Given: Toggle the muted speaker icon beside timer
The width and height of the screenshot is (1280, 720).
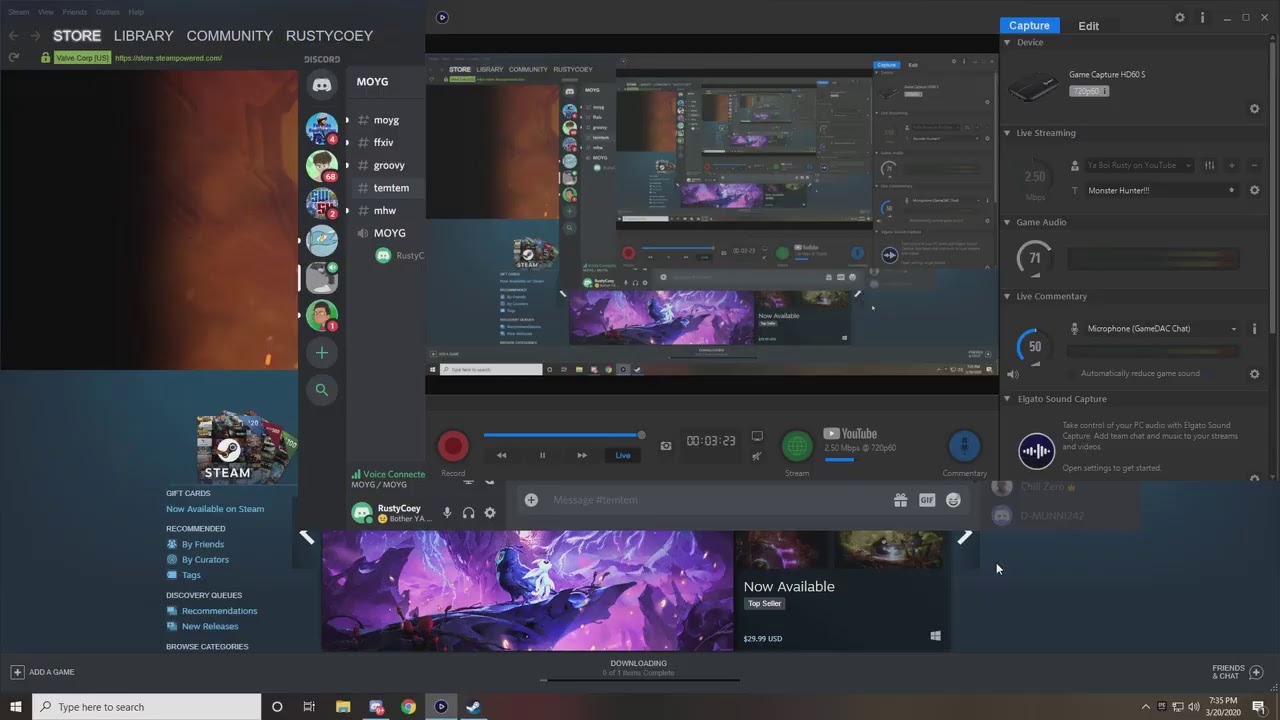Looking at the screenshot, I should pyautogui.click(x=757, y=456).
